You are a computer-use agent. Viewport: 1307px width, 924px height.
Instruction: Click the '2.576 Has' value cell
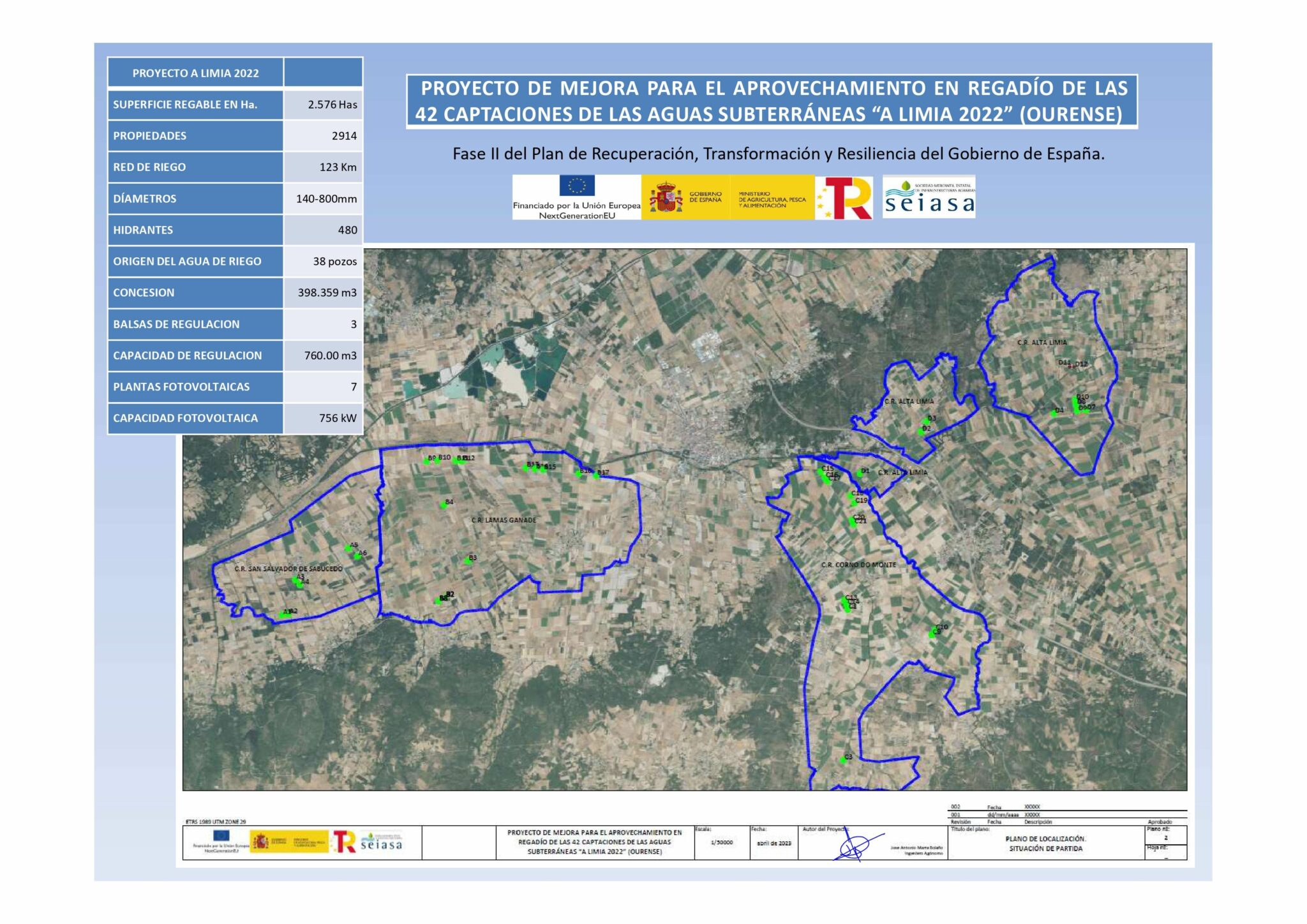coord(324,105)
